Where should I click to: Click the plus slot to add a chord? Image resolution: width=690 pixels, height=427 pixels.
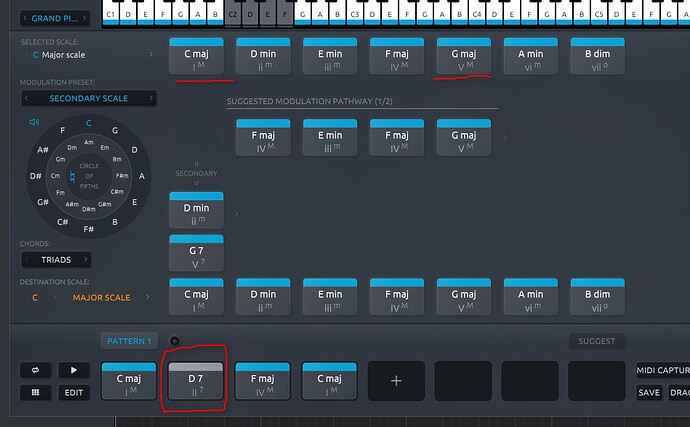coord(396,381)
